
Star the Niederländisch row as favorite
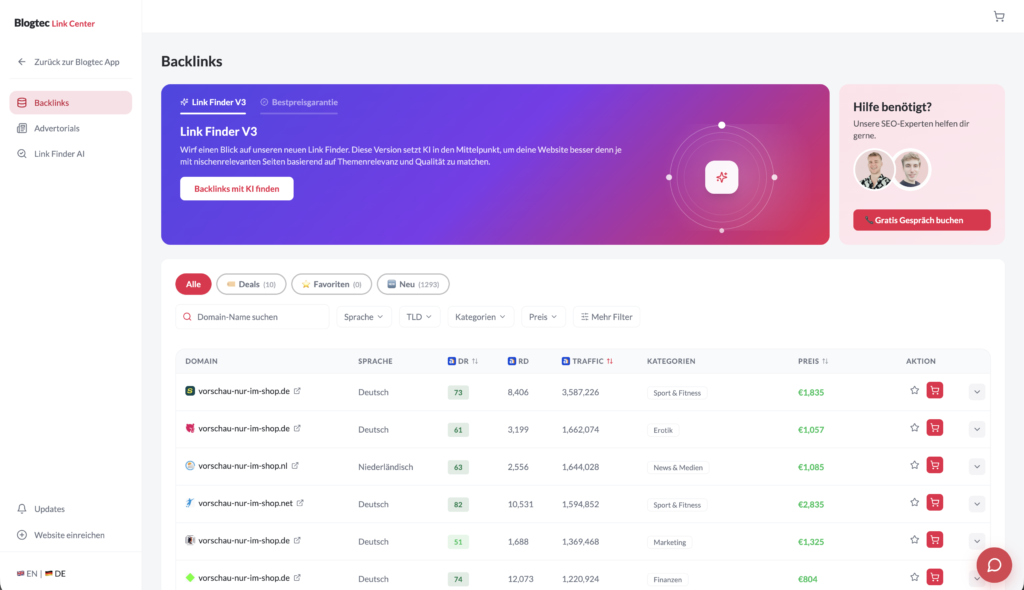[x=914, y=465]
